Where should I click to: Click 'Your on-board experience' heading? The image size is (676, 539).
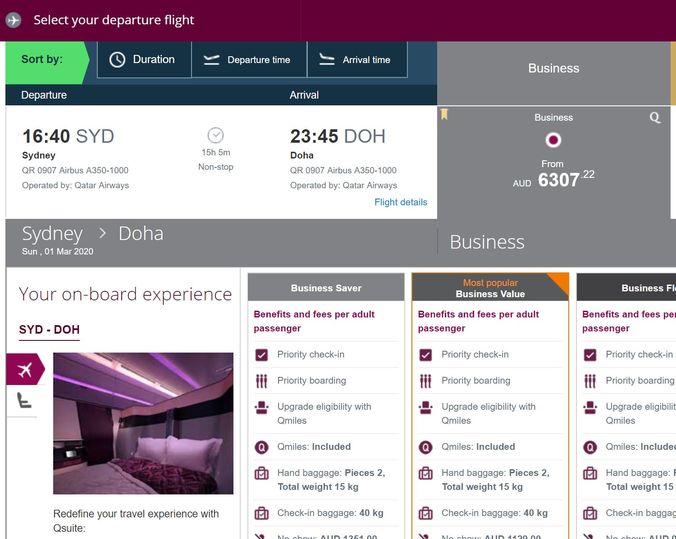tap(125, 294)
